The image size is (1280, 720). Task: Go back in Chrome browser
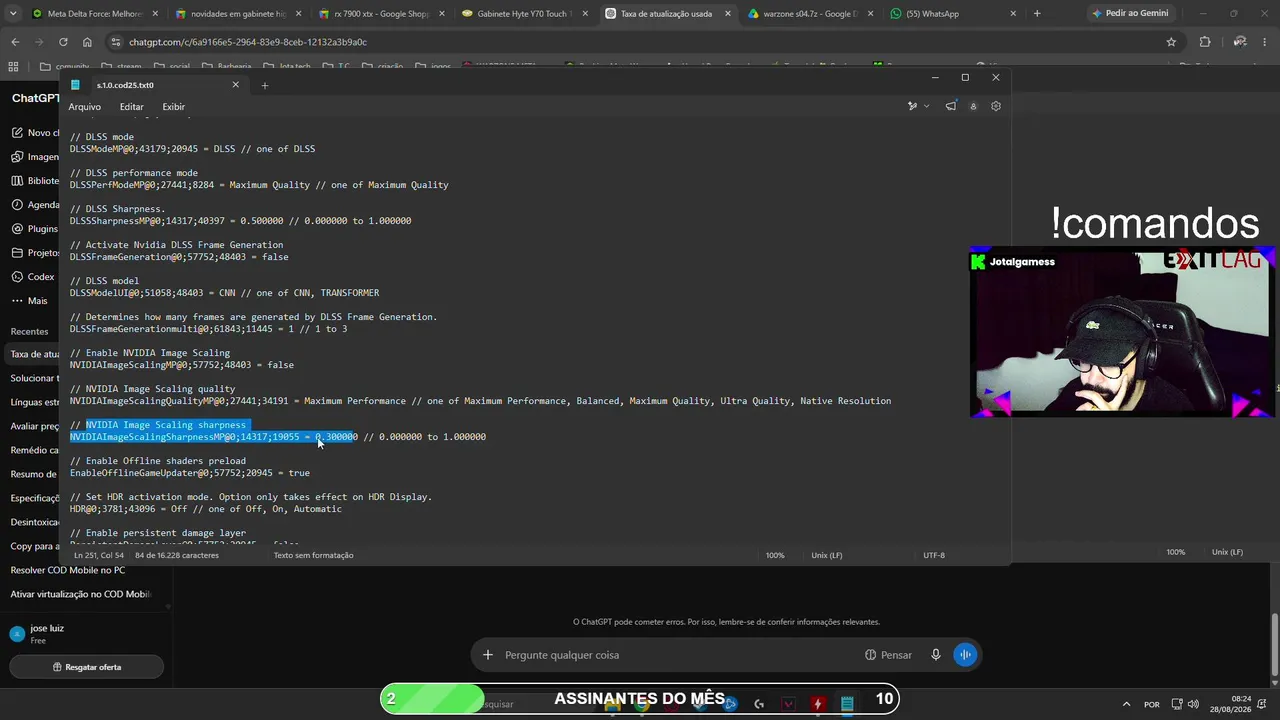point(15,42)
